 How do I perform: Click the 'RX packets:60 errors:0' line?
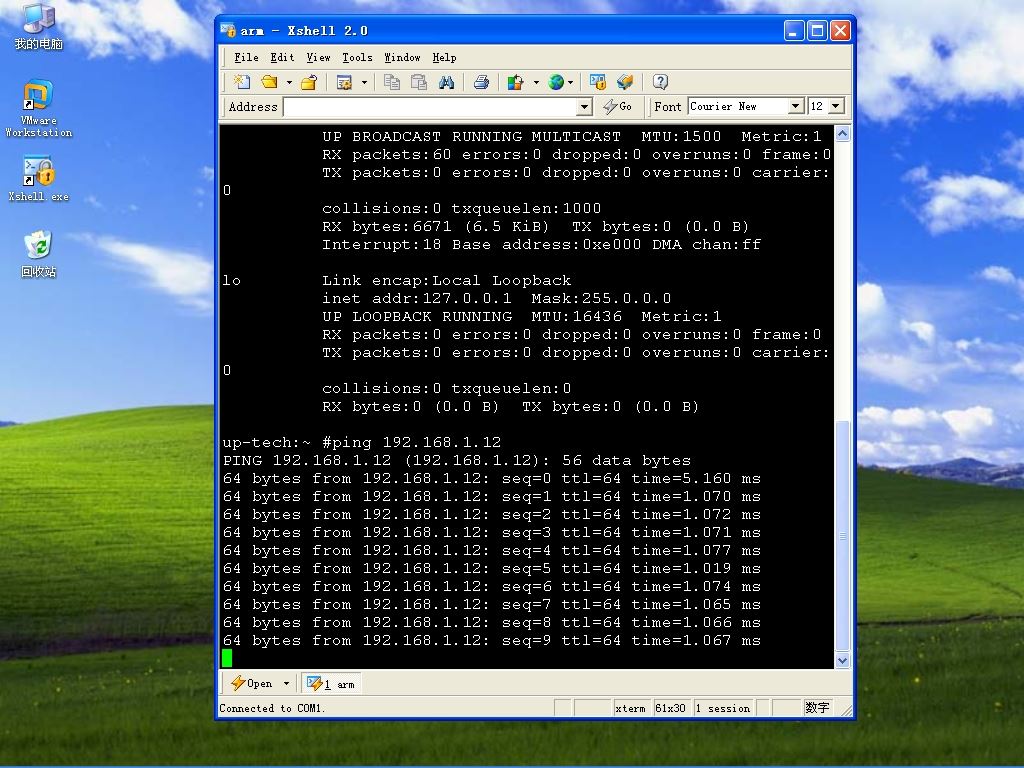point(577,155)
